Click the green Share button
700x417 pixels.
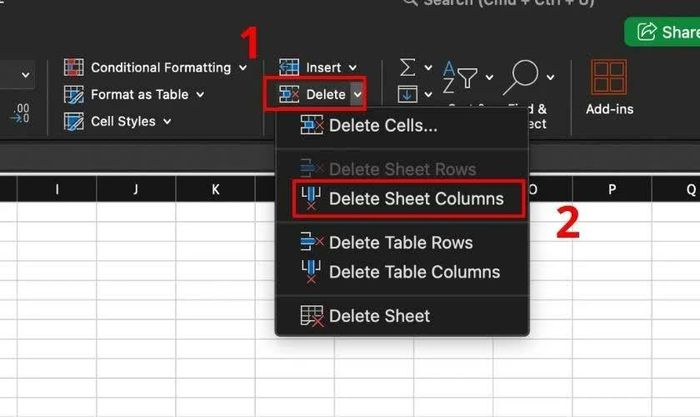(x=662, y=32)
